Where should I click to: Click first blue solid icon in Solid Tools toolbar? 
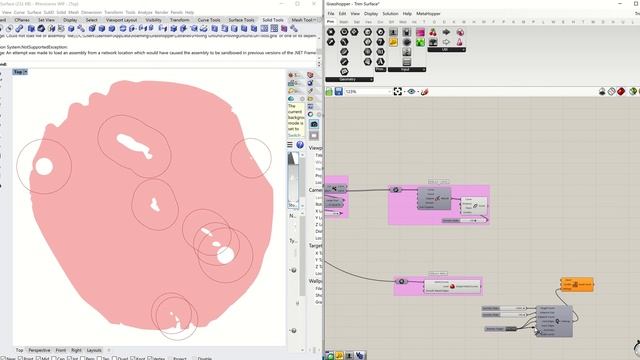point(31,29)
